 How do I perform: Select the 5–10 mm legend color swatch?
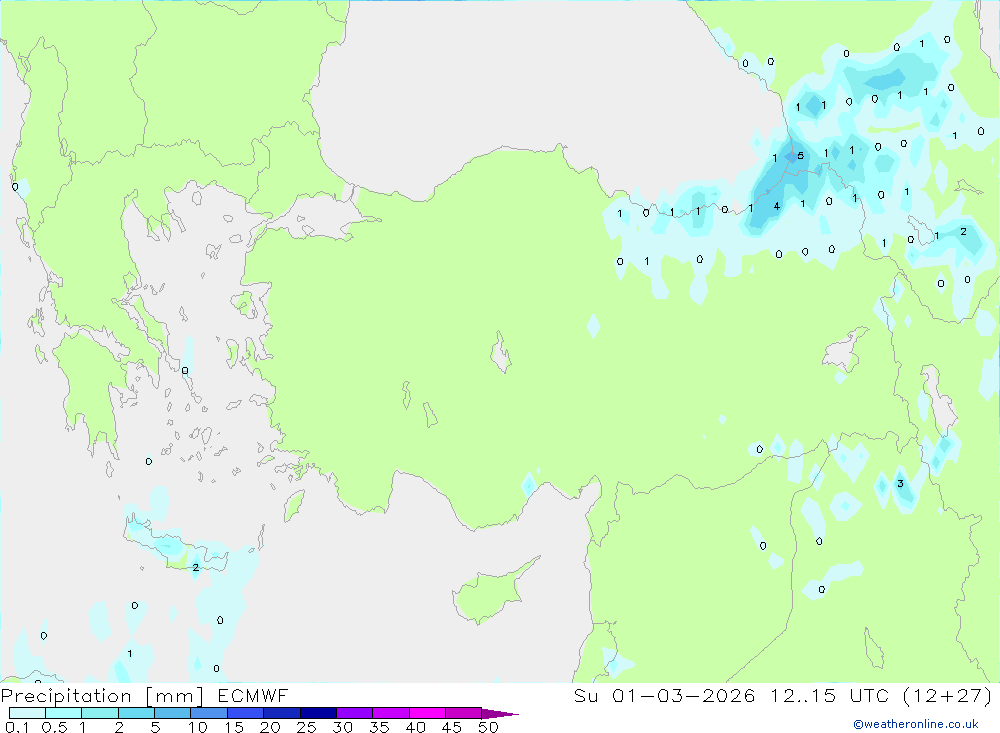coord(173,713)
